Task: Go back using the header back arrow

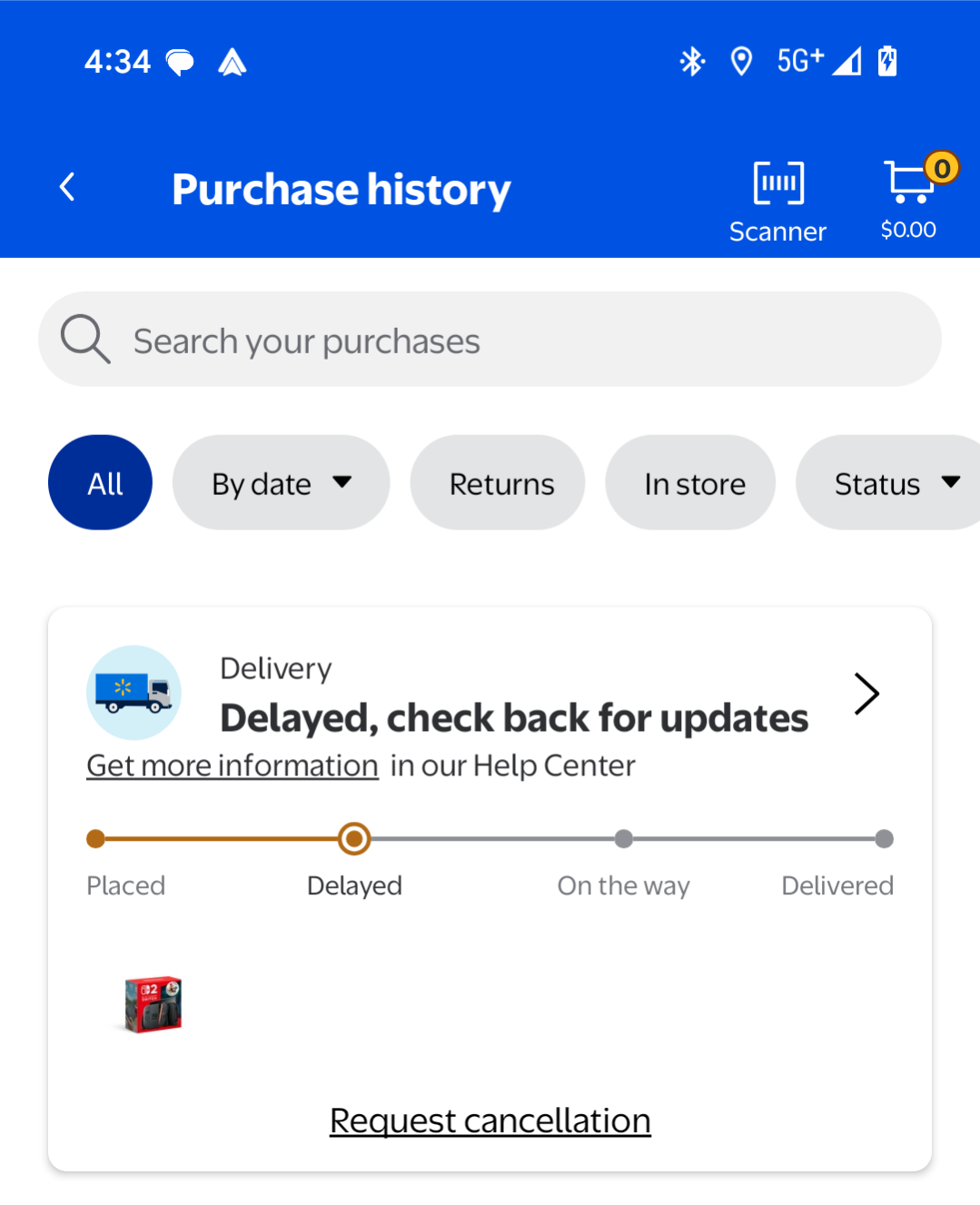Action: (x=66, y=187)
